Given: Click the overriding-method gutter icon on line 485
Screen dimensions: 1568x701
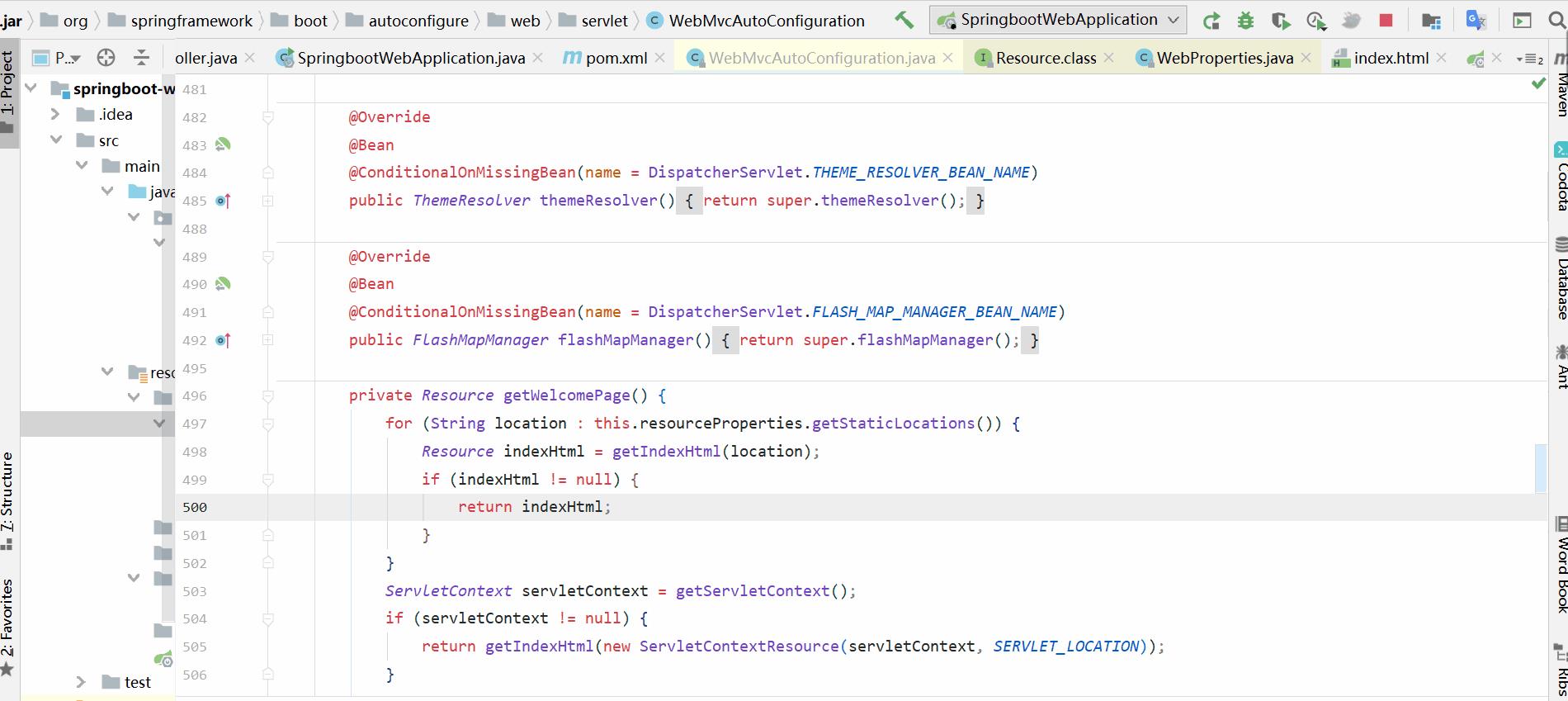Looking at the screenshot, I should 223,201.
